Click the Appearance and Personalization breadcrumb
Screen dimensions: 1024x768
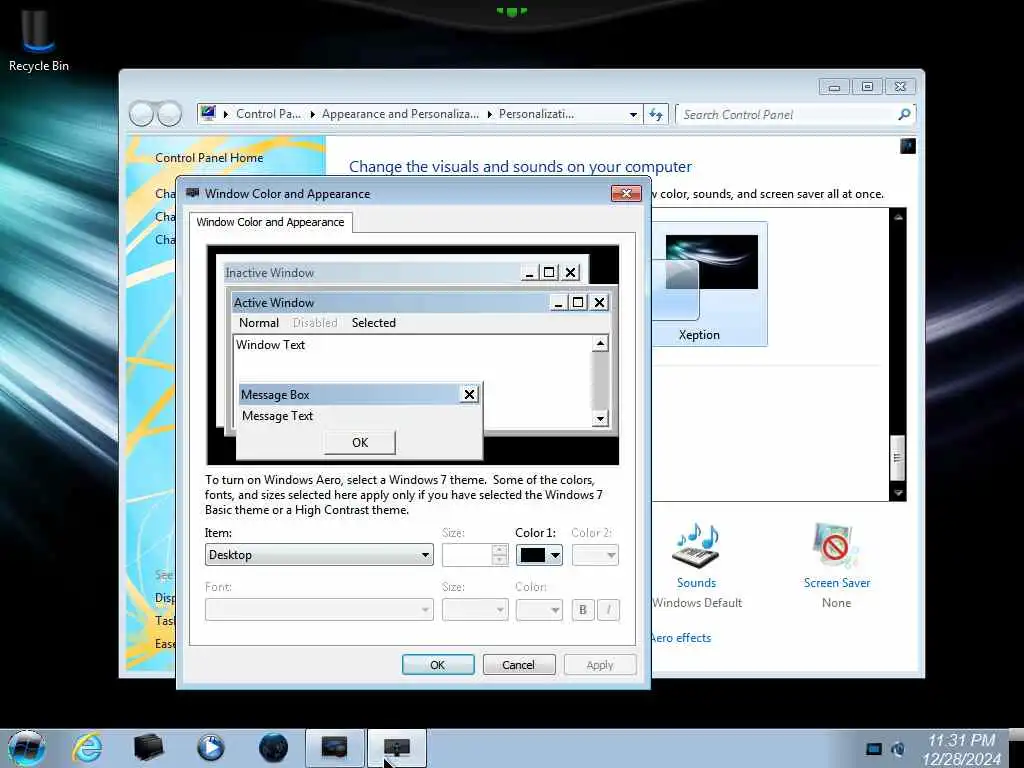pyautogui.click(x=400, y=114)
